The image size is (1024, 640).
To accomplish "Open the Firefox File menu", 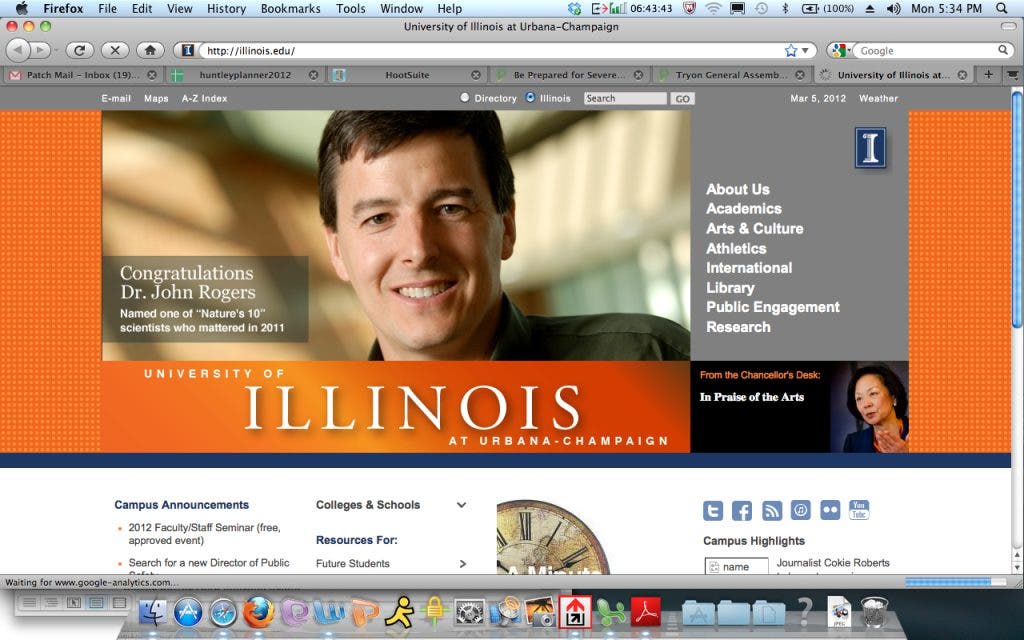I will pos(108,8).
